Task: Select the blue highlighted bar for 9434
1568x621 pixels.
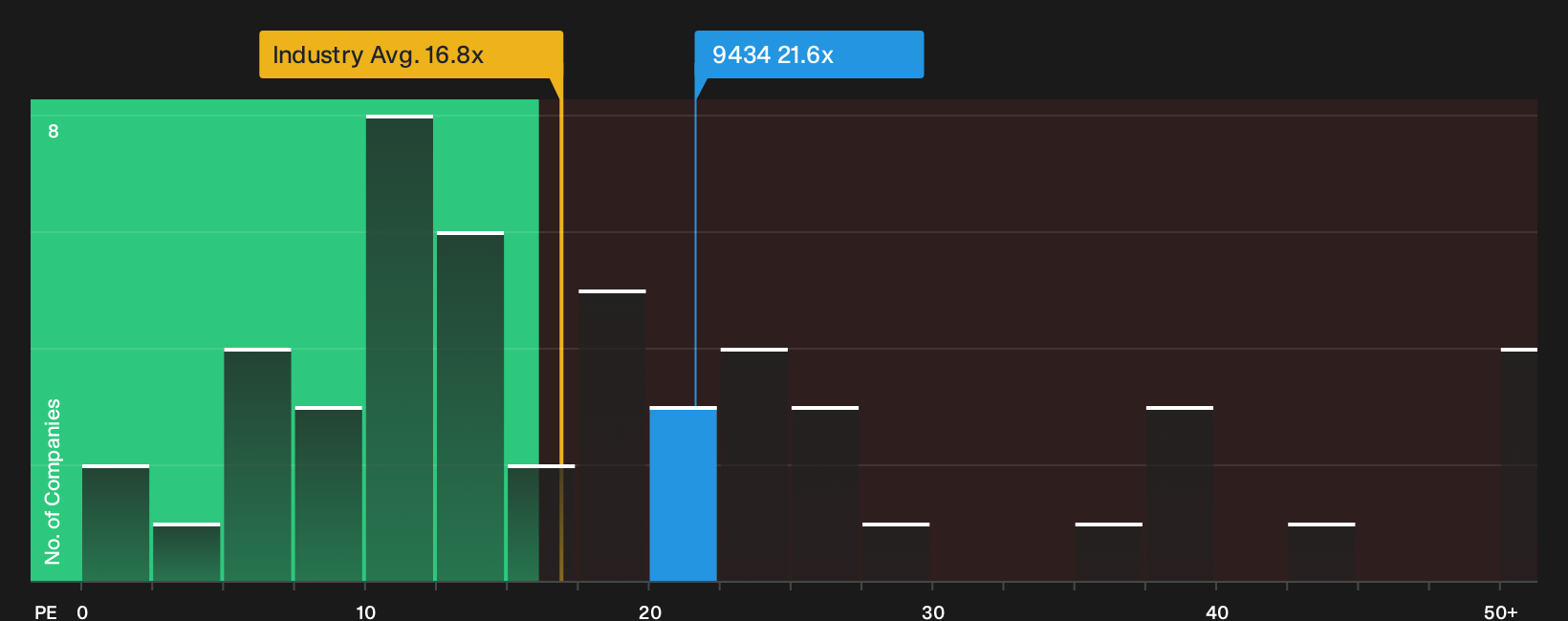Action: coord(684,494)
